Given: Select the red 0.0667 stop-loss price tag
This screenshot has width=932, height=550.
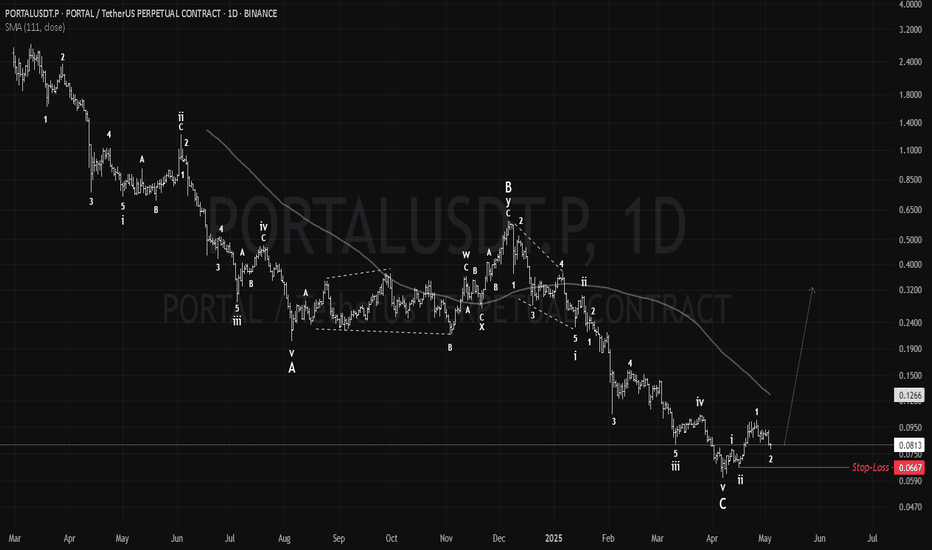Looking at the screenshot, I should coord(909,468).
